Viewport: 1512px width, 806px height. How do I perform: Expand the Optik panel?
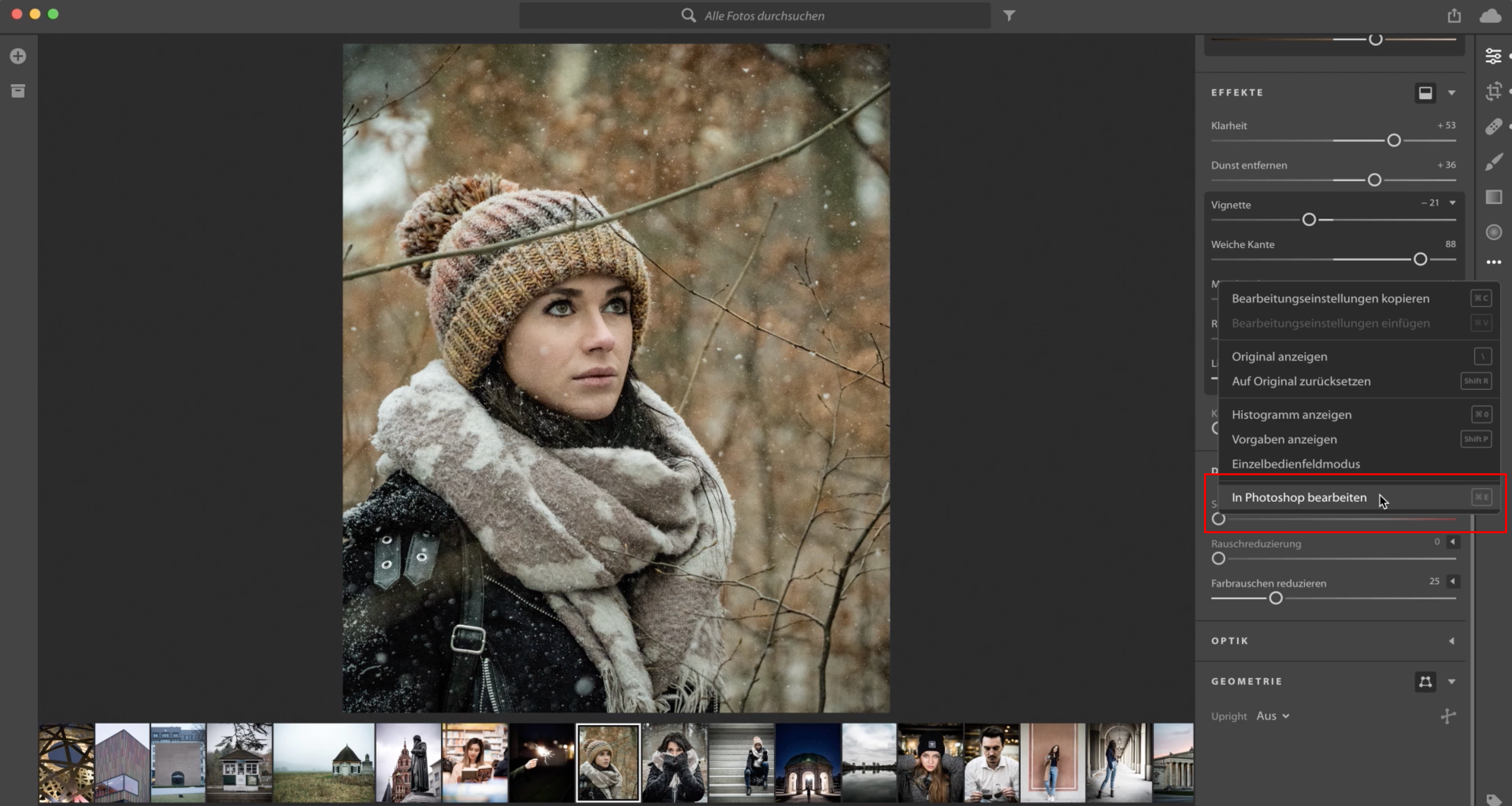point(1451,641)
